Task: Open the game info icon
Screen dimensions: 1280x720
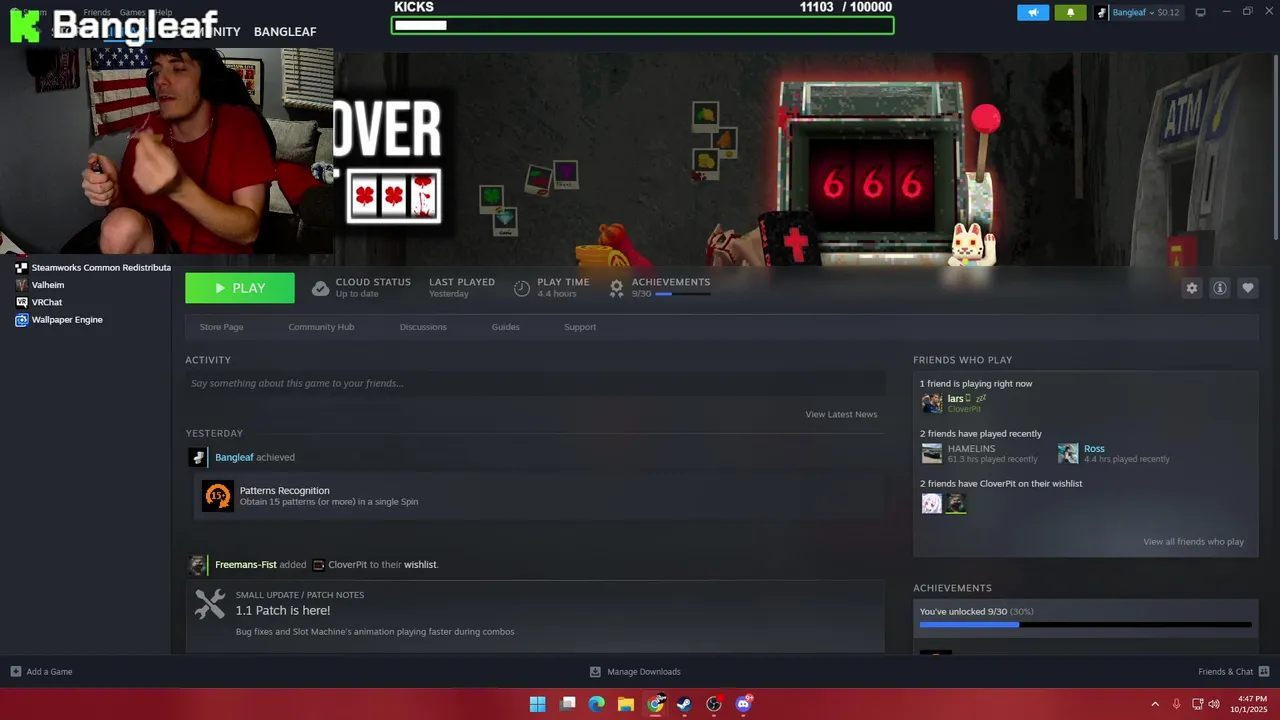Action: pos(1219,288)
